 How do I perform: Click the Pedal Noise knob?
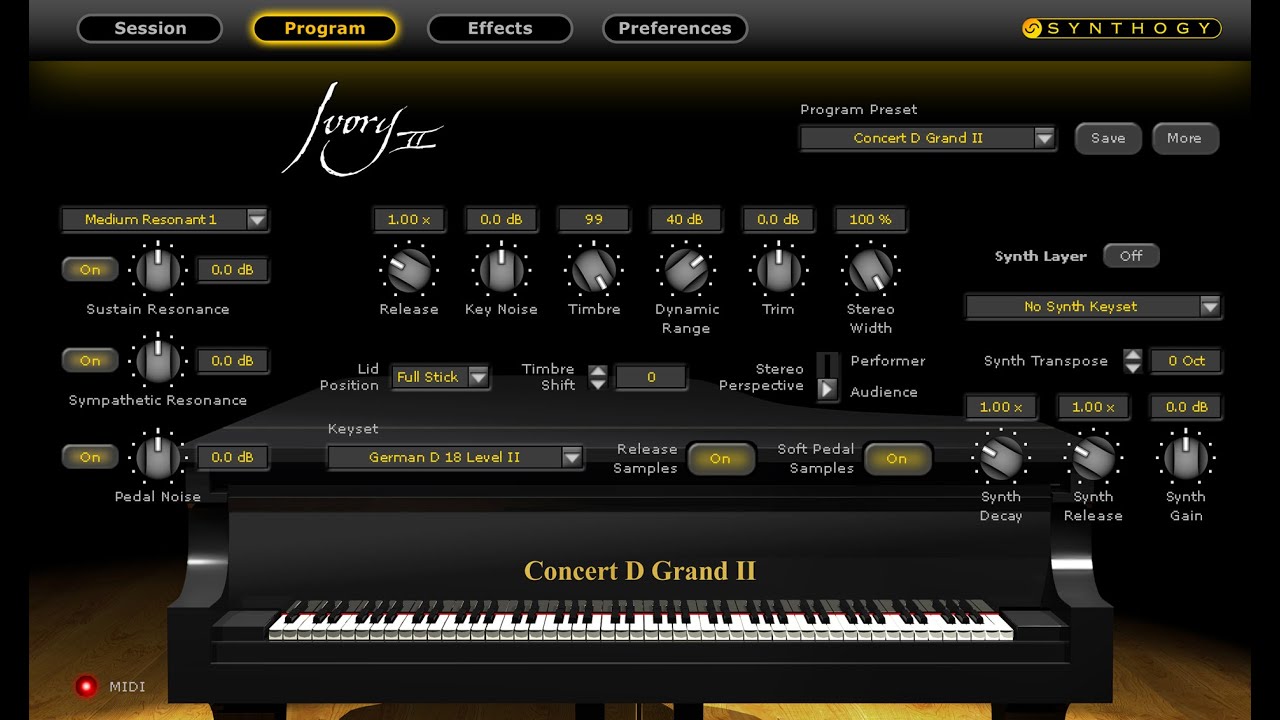pyautogui.click(x=158, y=457)
